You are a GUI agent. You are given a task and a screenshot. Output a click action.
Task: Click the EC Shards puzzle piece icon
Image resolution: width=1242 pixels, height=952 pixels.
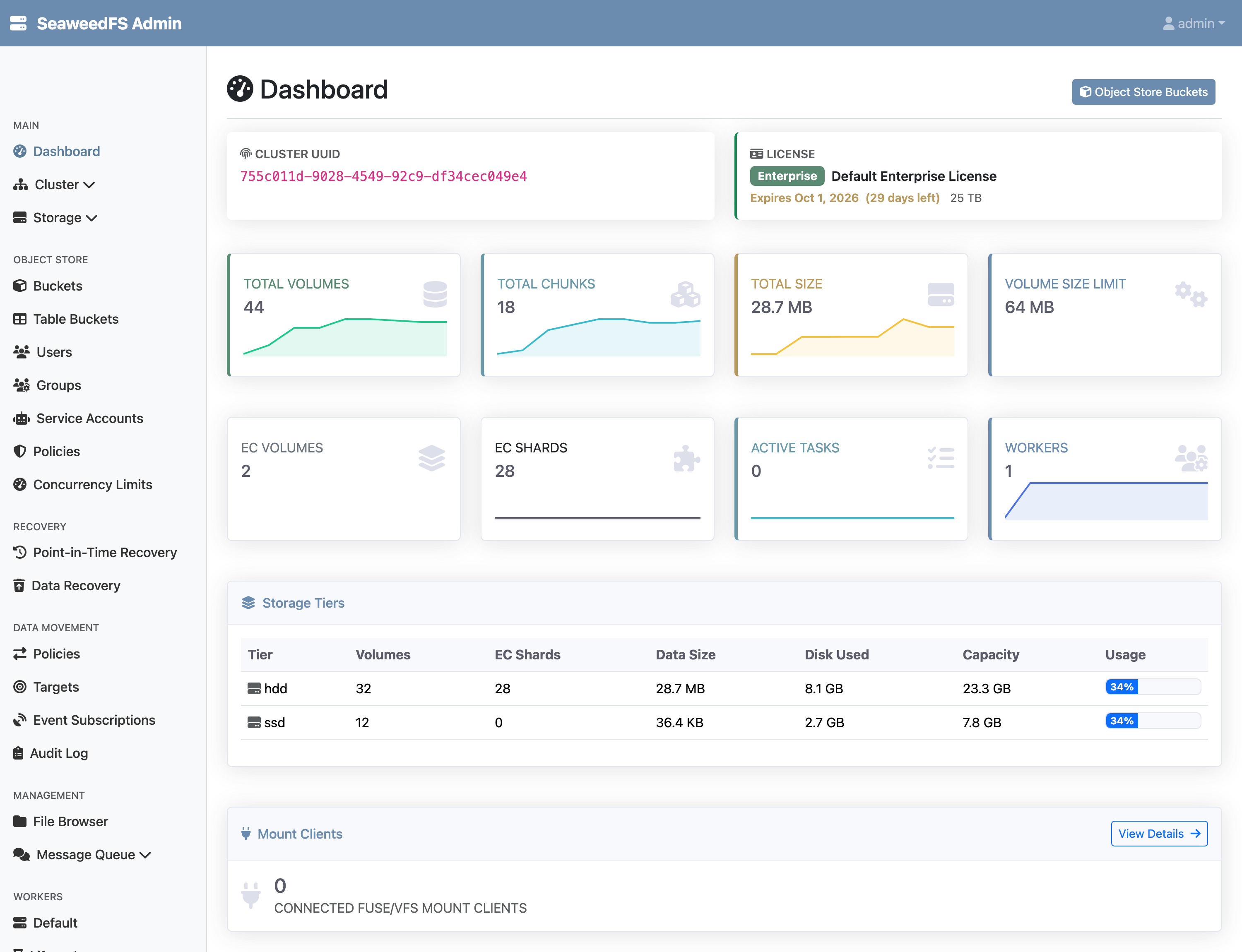[686, 458]
